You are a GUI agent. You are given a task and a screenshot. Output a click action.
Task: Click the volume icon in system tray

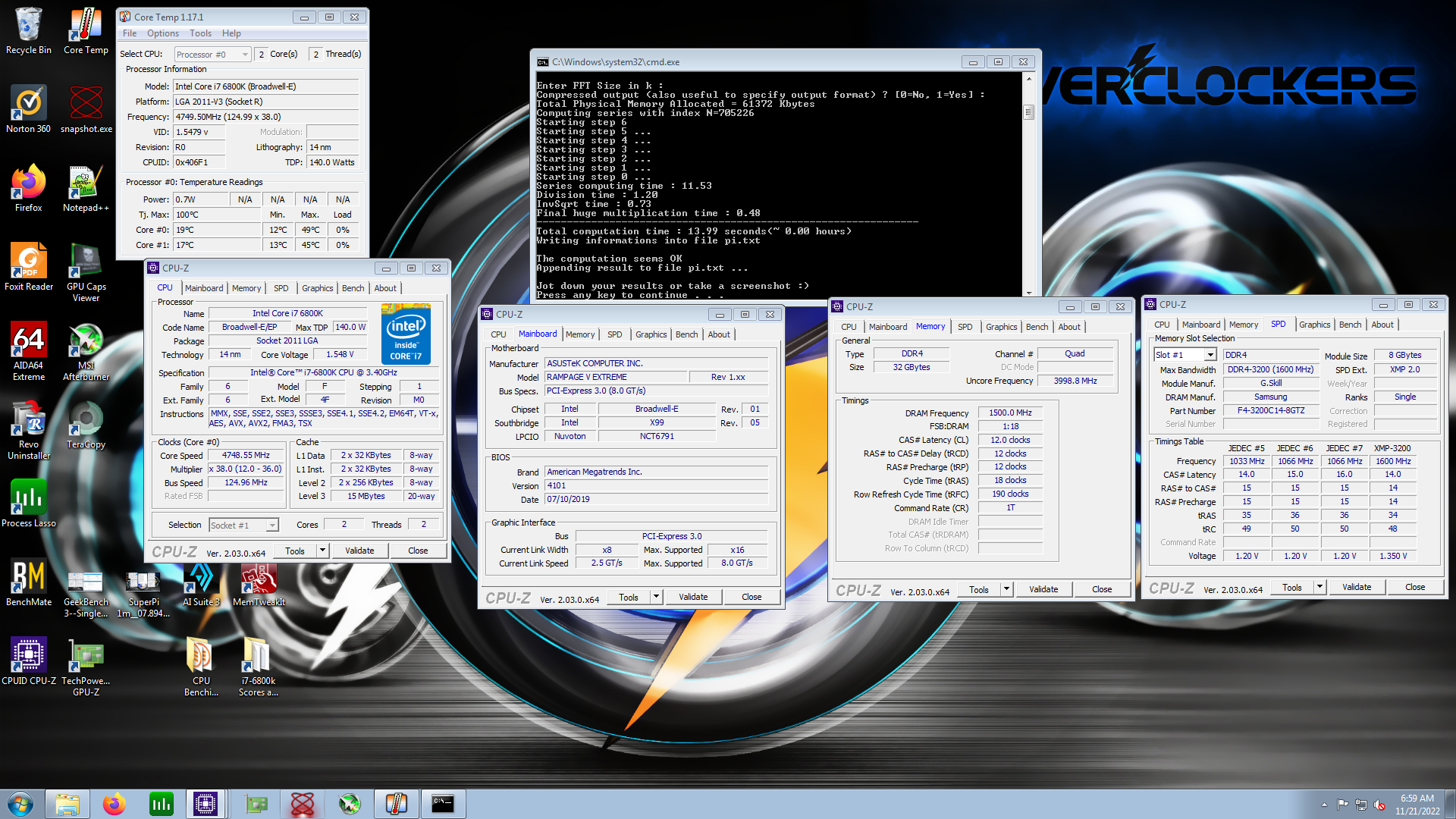1379,805
